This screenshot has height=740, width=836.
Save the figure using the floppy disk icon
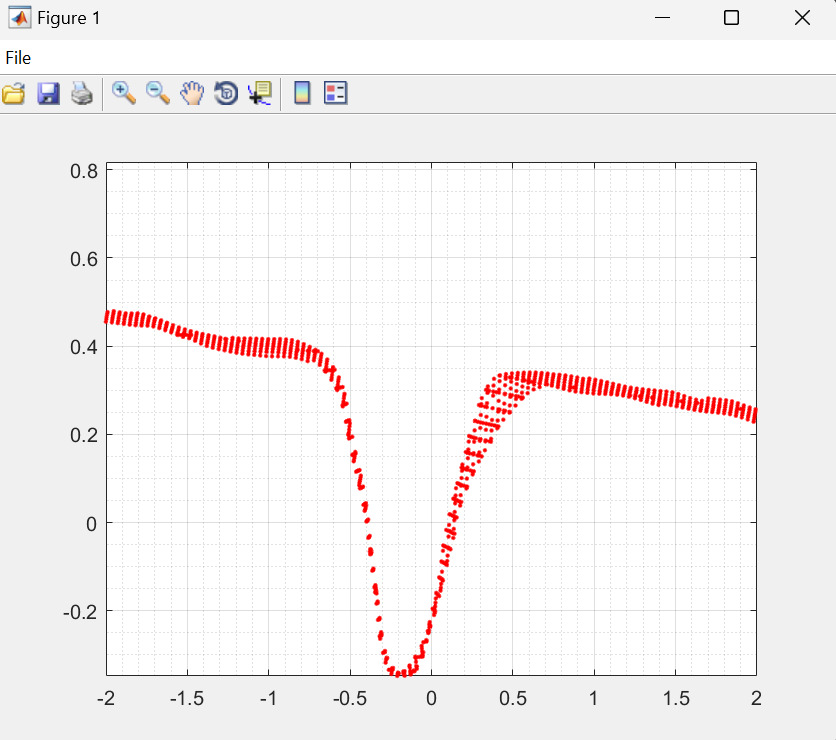point(48,94)
